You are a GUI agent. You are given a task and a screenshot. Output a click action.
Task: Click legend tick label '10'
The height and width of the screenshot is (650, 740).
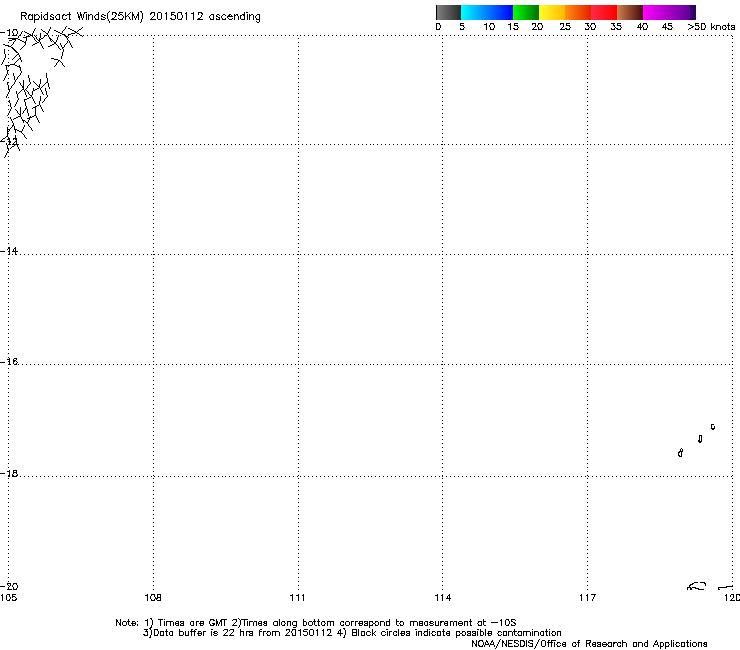click(x=489, y=27)
